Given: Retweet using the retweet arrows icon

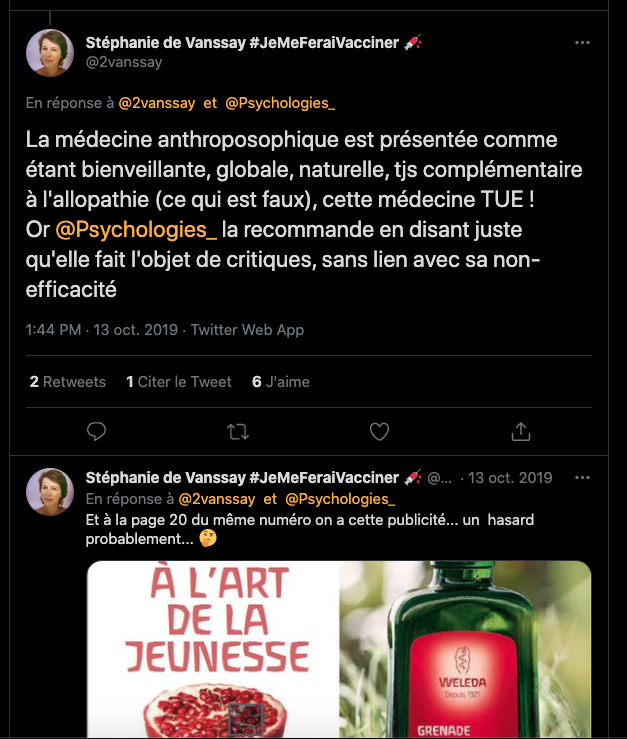Looking at the screenshot, I should (238, 431).
